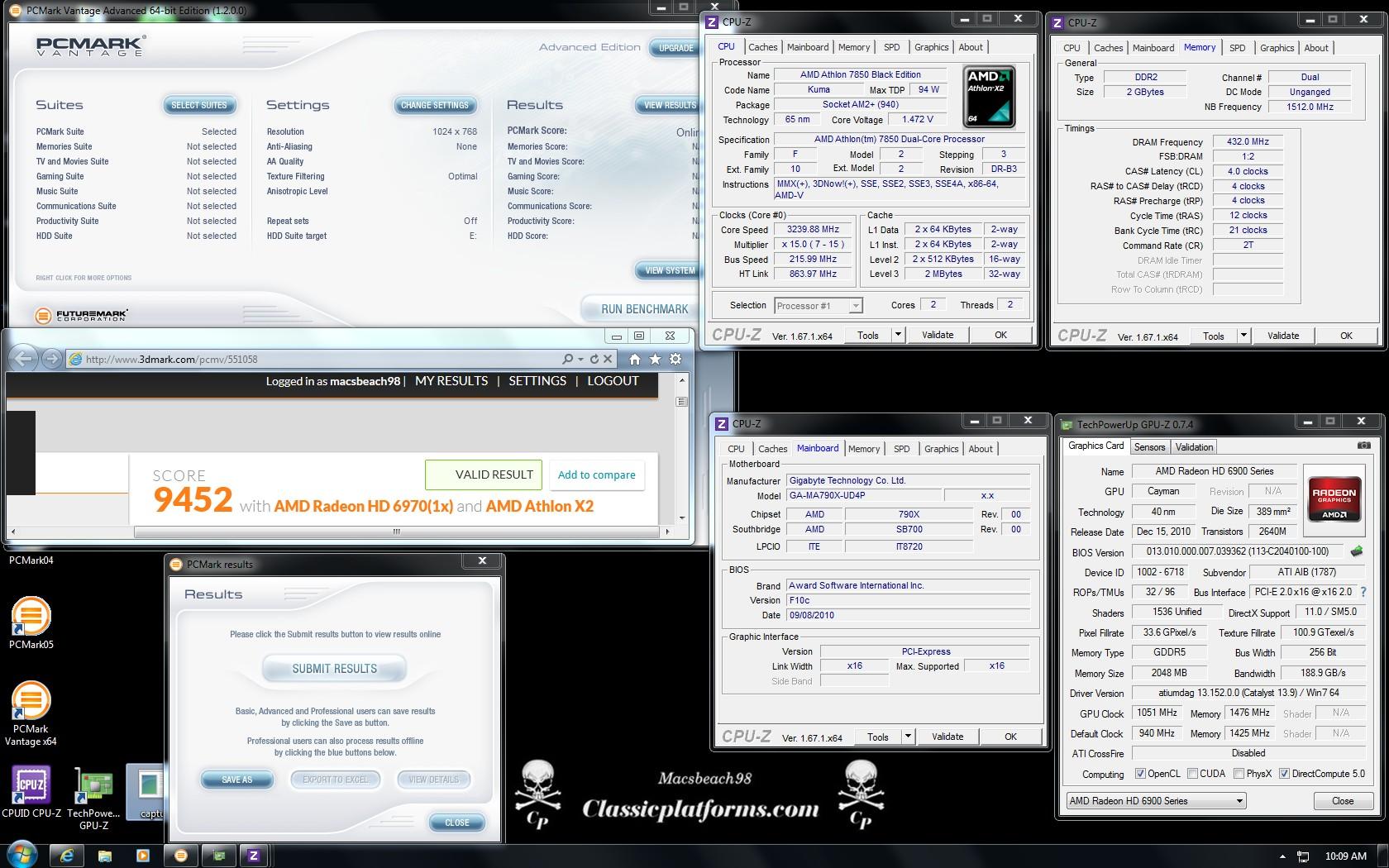Image resolution: width=1389 pixels, height=868 pixels.
Task: Click the CLOSE button in PCMark results
Action: click(x=456, y=823)
